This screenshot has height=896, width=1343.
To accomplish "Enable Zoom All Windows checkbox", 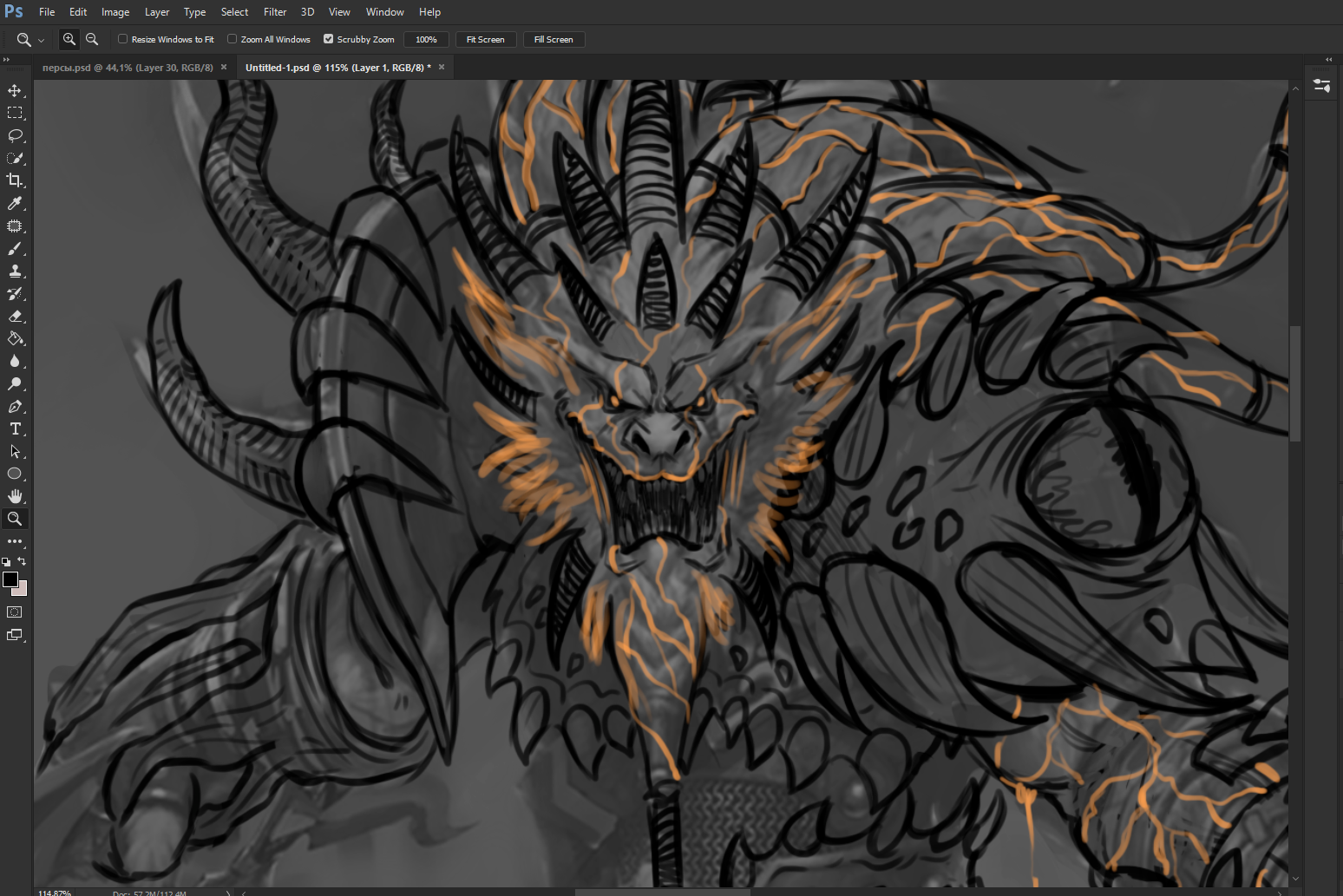I will click(233, 39).
